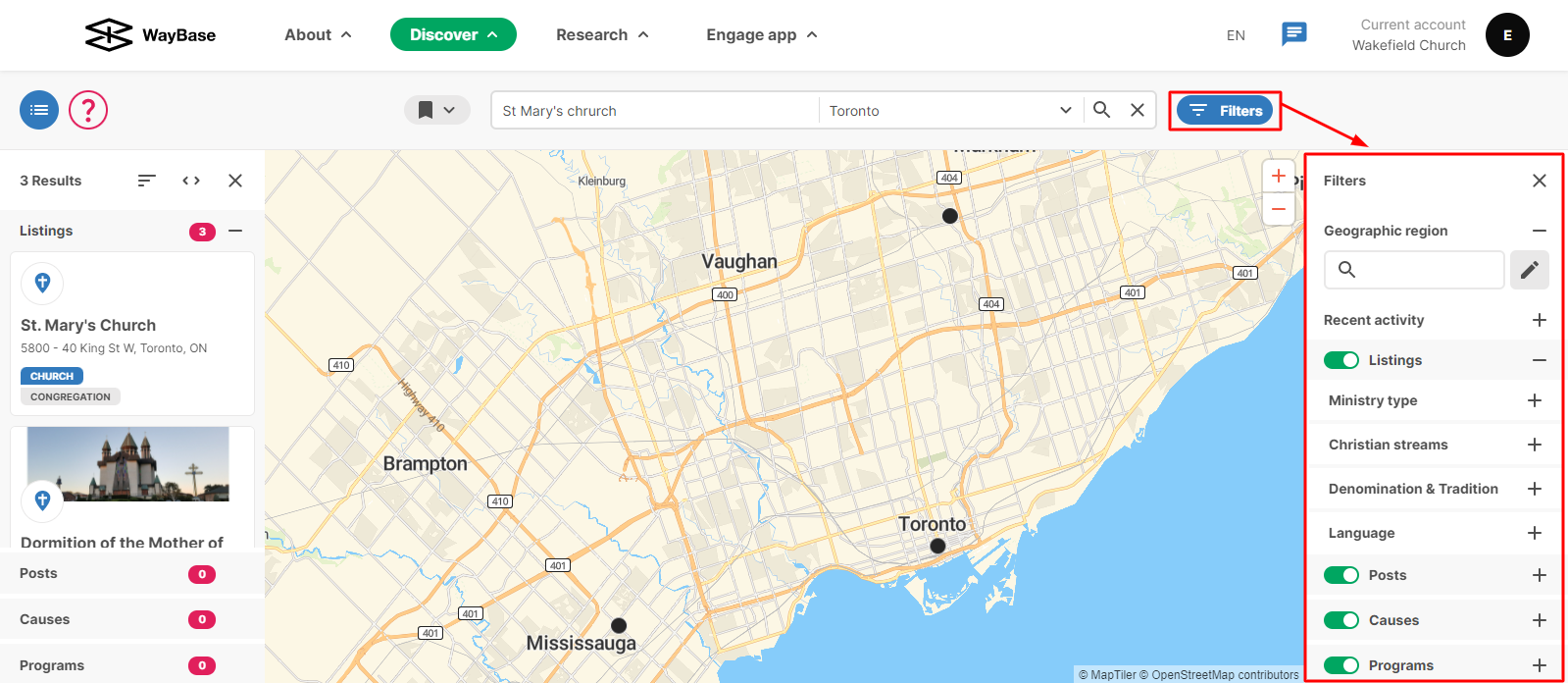Open the chat messages icon
1568x683 pixels.
click(x=1294, y=34)
